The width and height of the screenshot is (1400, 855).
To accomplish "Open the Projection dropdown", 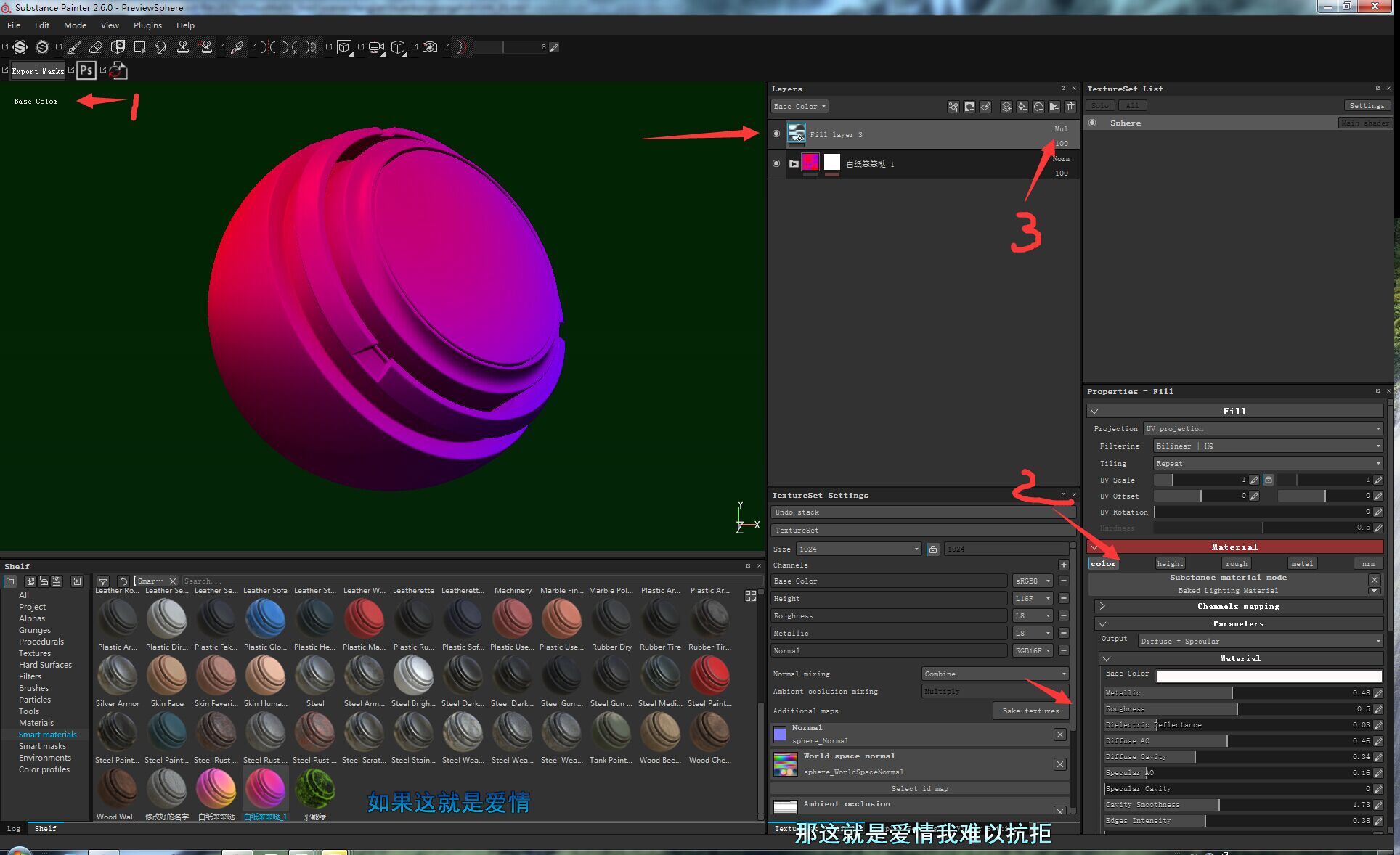I will pyautogui.click(x=1263, y=428).
